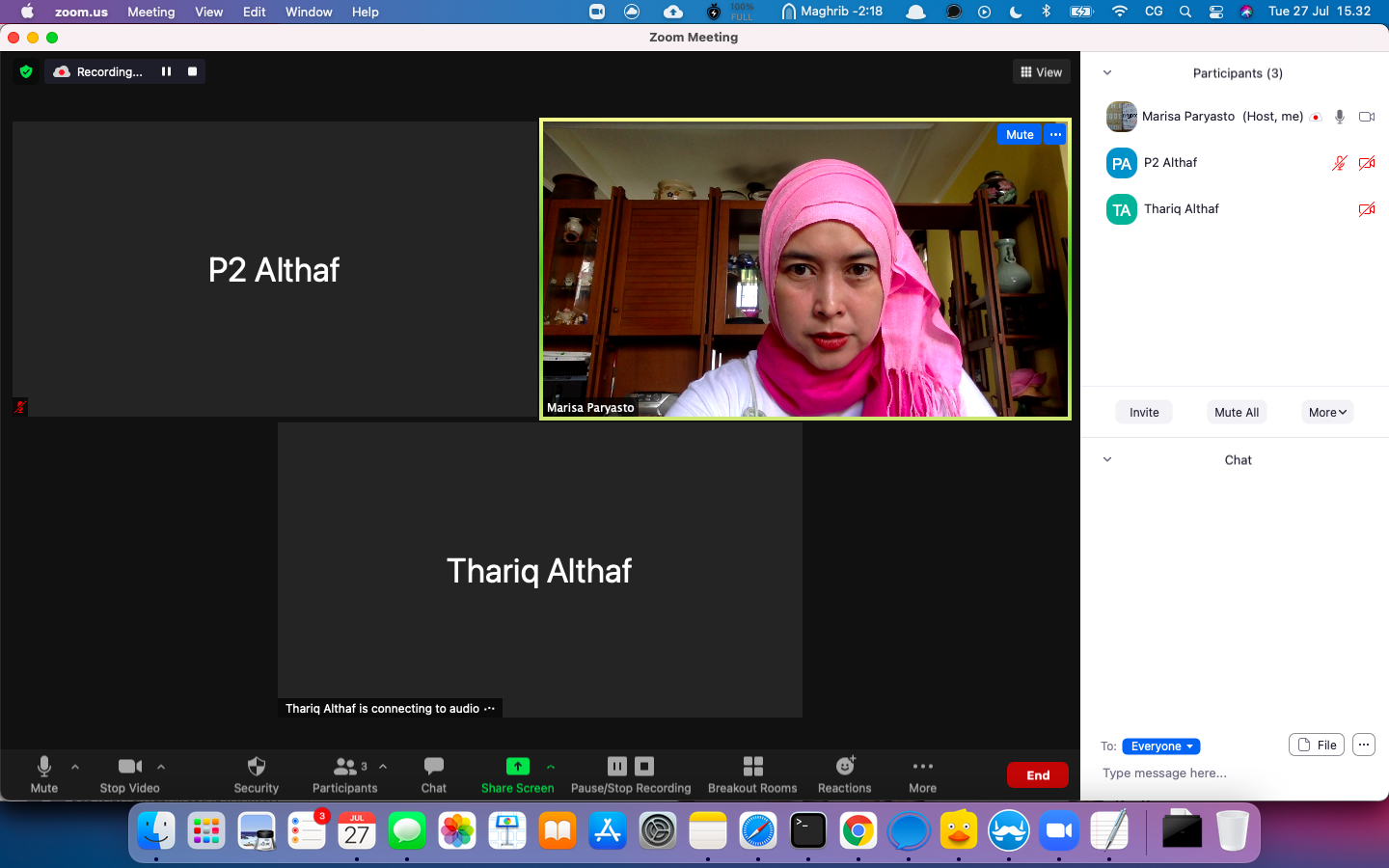Screen dimensions: 1389x868
Task: Open Zoom app icon in the Dock
Action: pyautogui.click(x=1059, y=830)
